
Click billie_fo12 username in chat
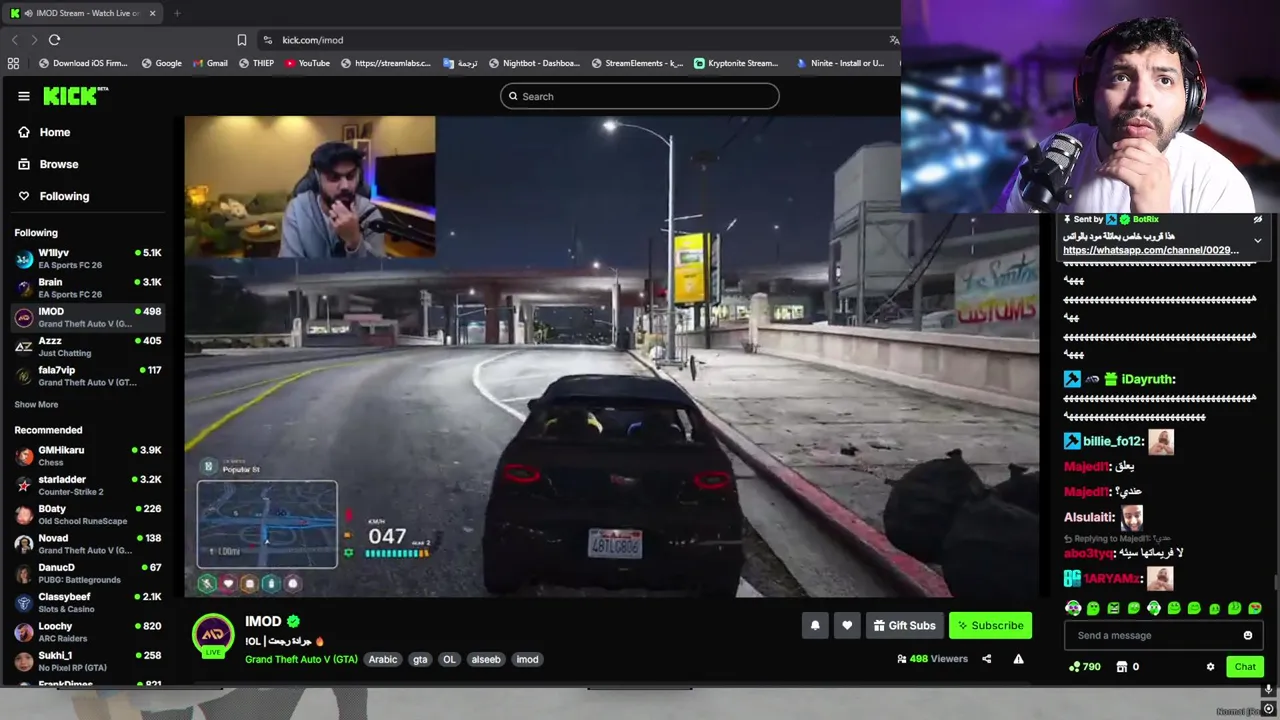[1112, 441]
